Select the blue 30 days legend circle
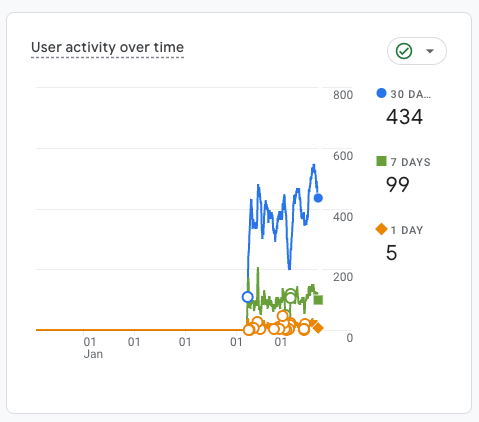The image size is (479, 422). (x=381, y=93)
